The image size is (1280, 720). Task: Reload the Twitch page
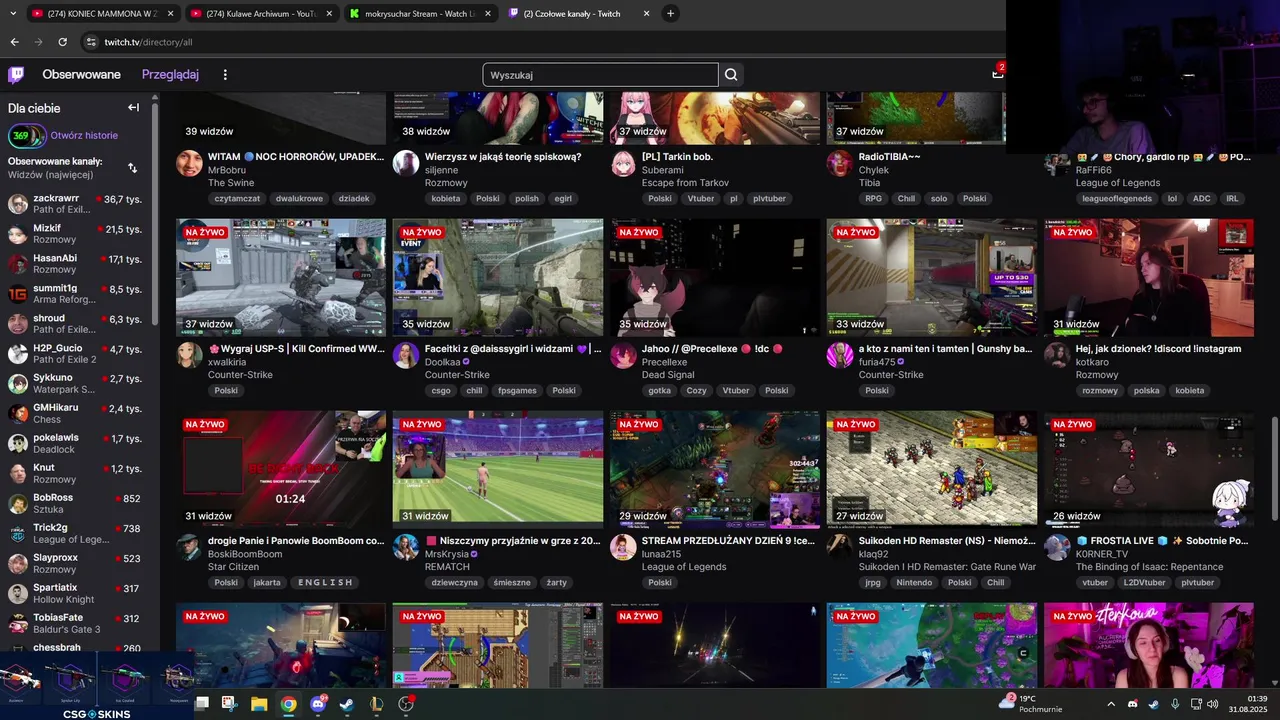[62, 42]
